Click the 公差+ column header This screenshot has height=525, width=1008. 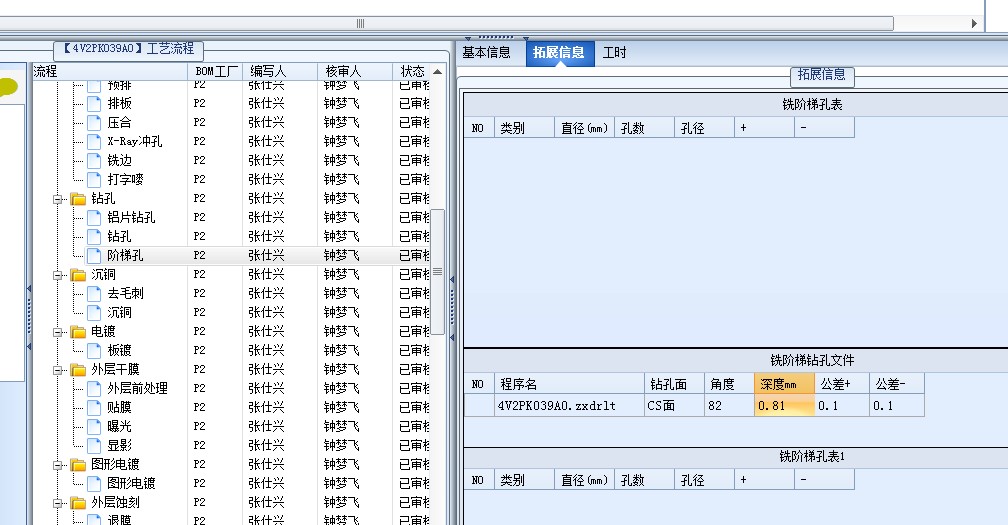tap(842, 384)
